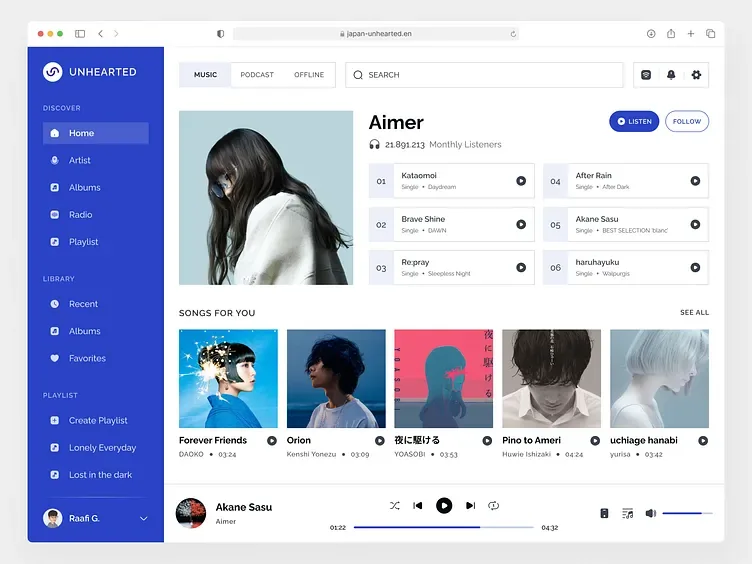Reload the page in address bar
Viewport: 752px width, 564px height.
pos(513,34)
